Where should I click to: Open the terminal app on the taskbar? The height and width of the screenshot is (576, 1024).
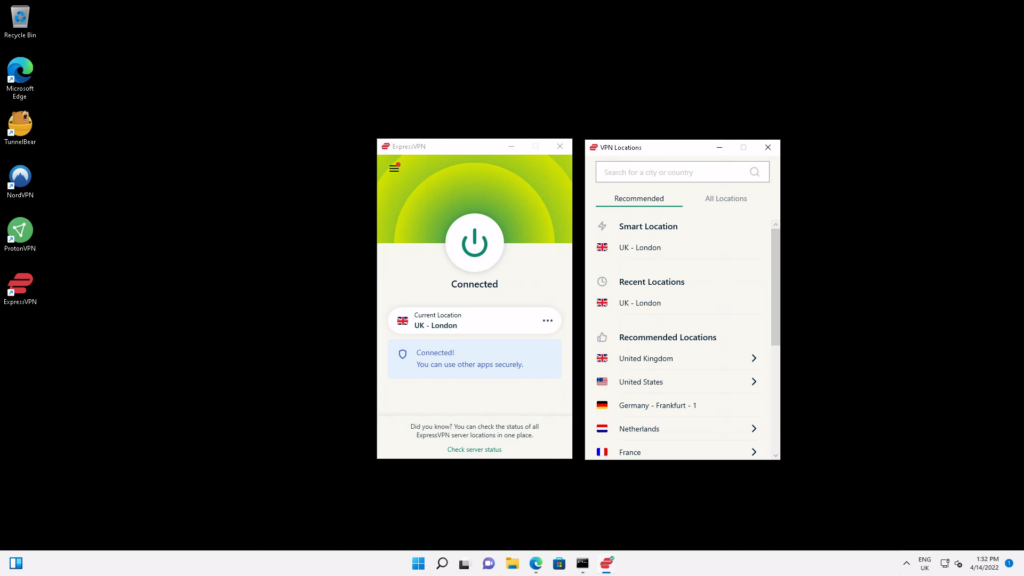[x=583, y=563]
